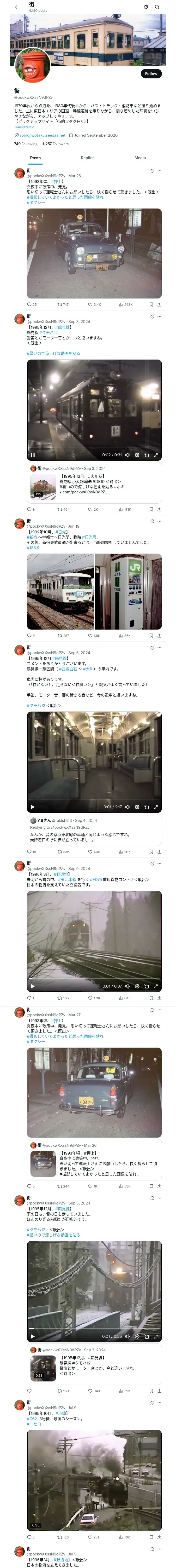
Task: Open more options on Jun 19 post
Action: coord(160,521)
